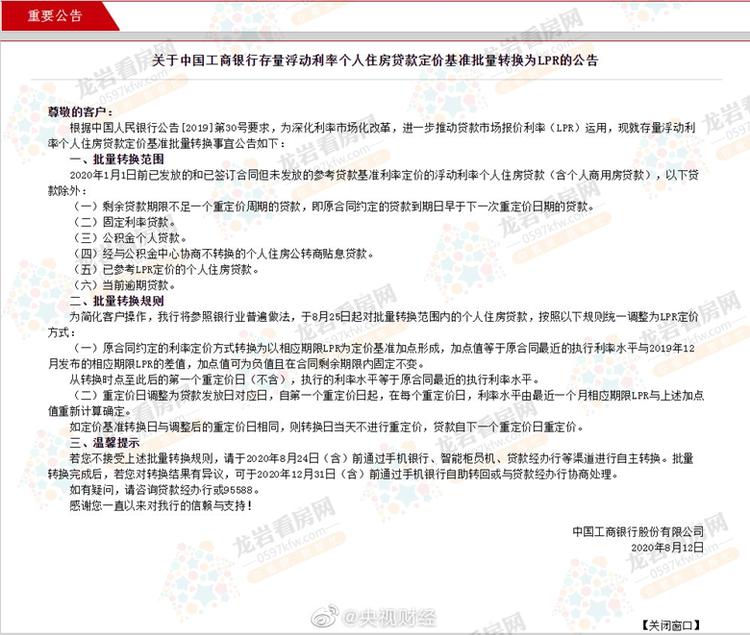Screen dimensions: 750x635
Task: Click the sentence 如有疑问,请咨询贷款经办行或95588
Action: 165,490
